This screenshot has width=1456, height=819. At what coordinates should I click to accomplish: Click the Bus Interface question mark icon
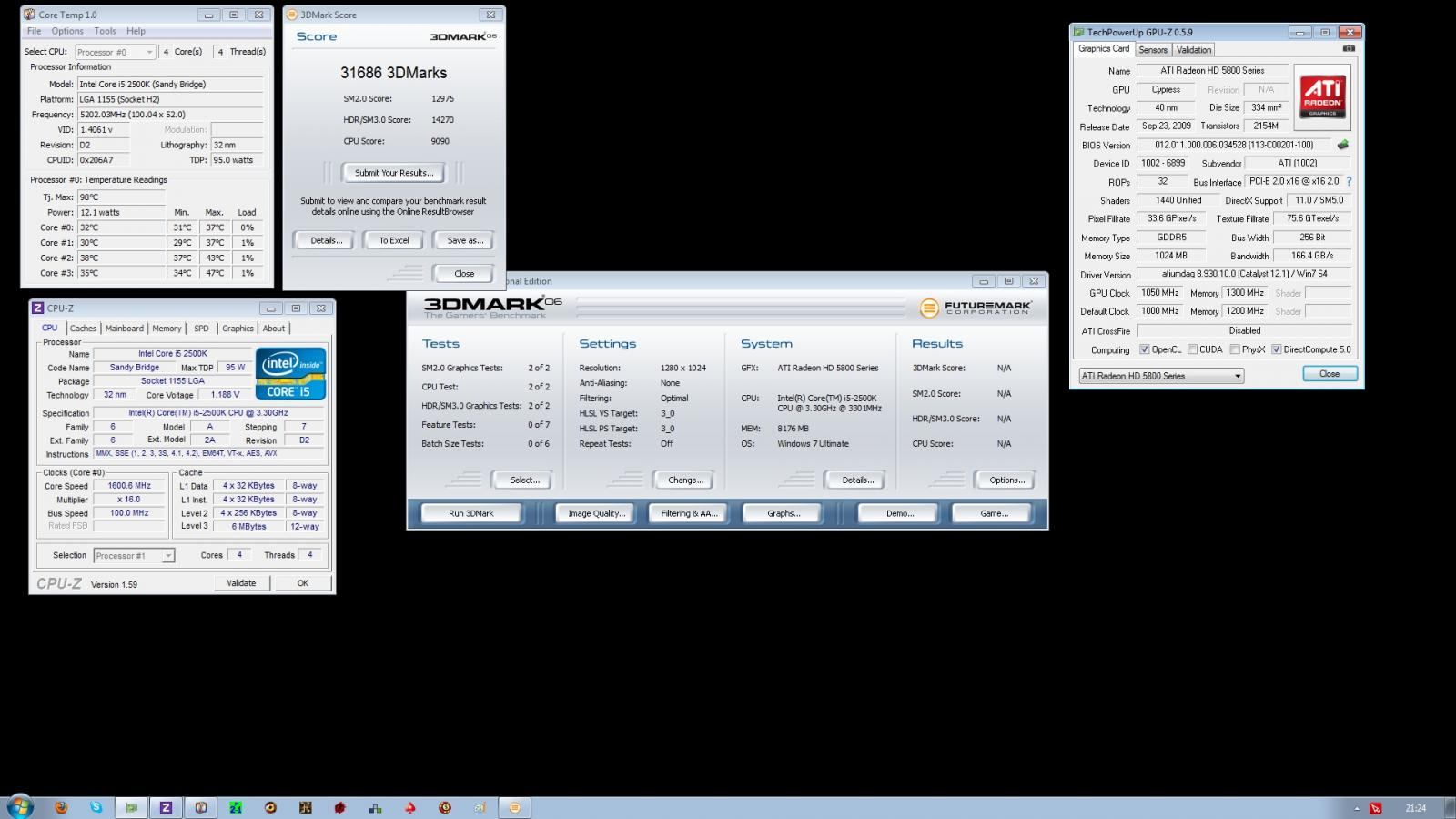[x=1349, y=181]
